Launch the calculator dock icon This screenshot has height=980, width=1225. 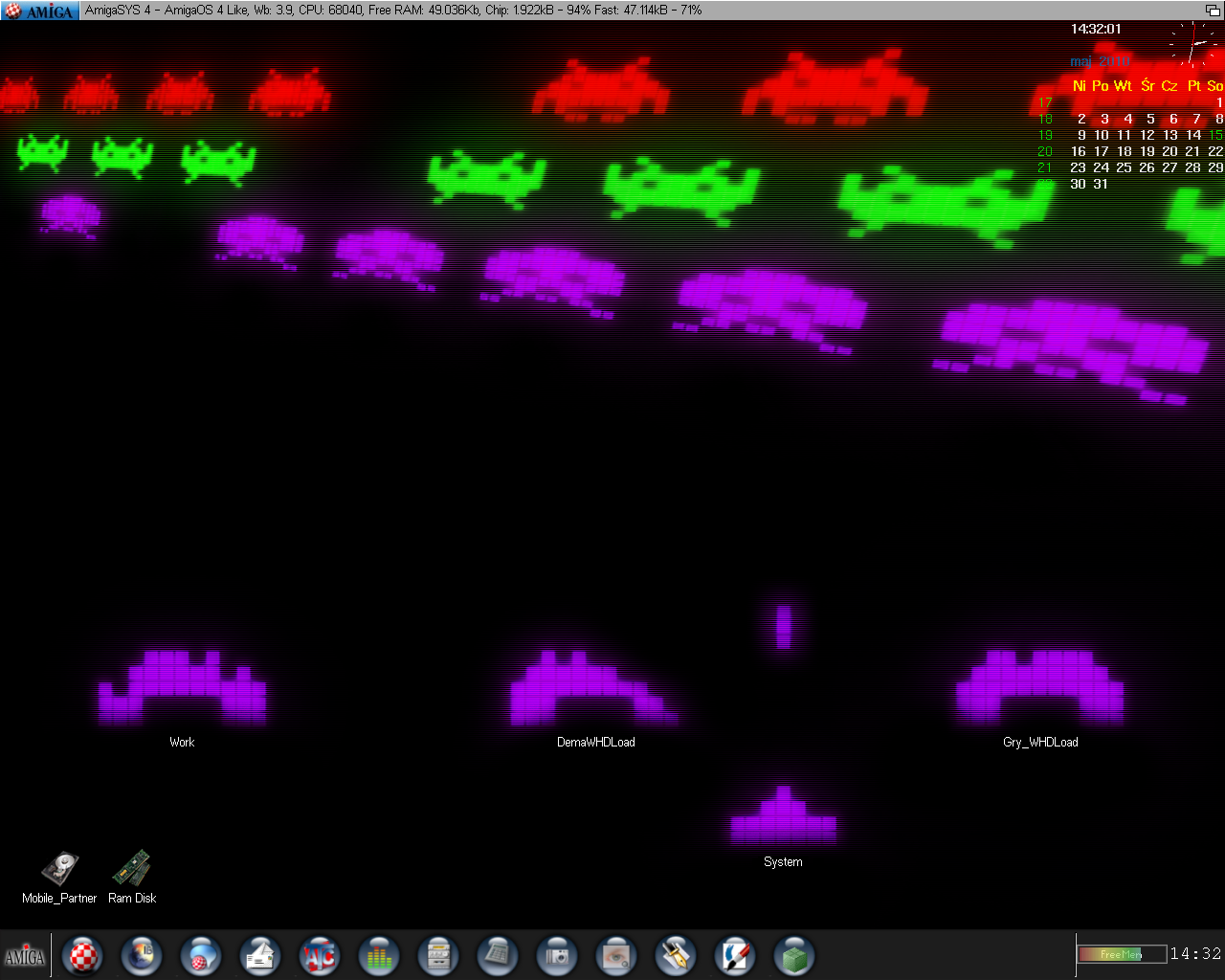(x=498, y=955)
